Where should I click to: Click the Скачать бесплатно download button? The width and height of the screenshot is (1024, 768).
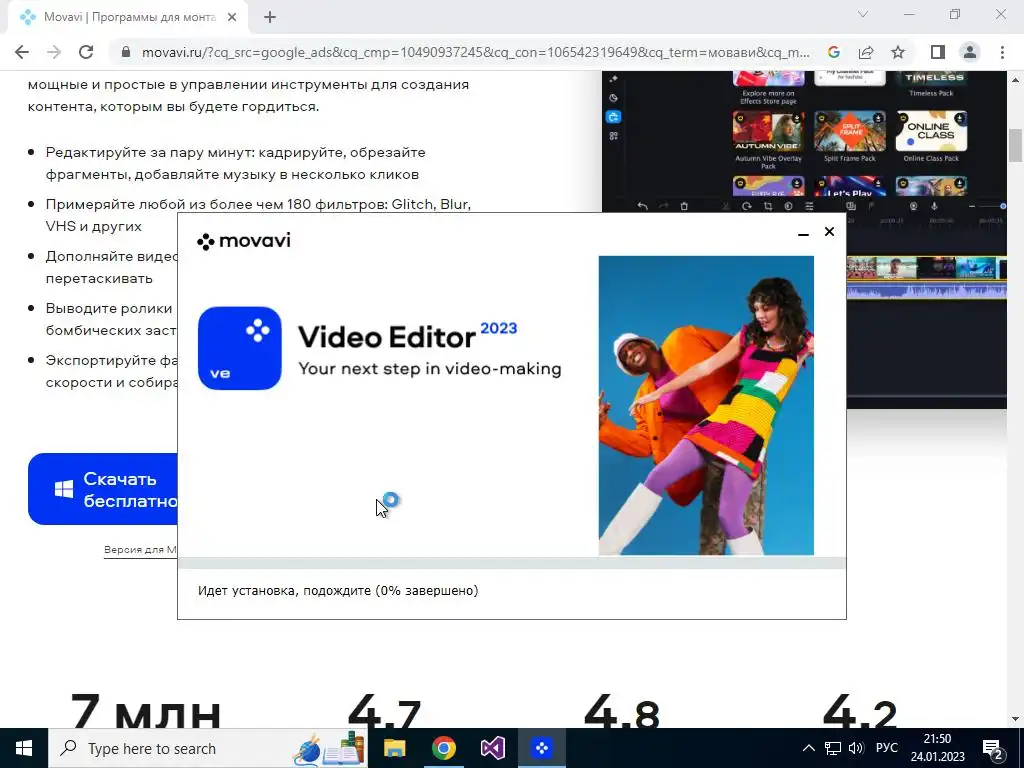click(x=103, y=489)
